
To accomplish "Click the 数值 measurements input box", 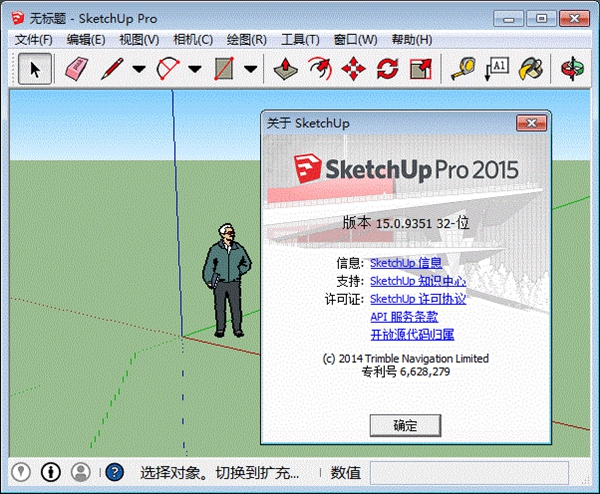I will pyautogui.click(x=468, y=472).
